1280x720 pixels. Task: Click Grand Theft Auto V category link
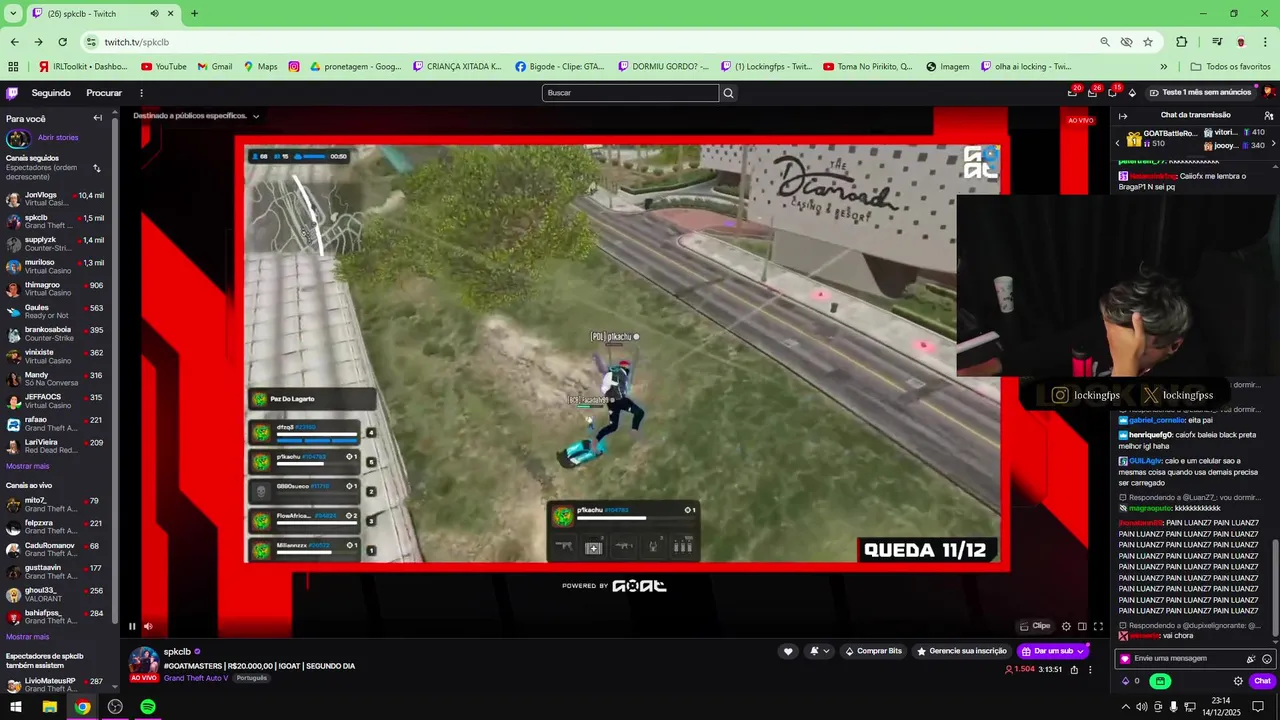196,678
